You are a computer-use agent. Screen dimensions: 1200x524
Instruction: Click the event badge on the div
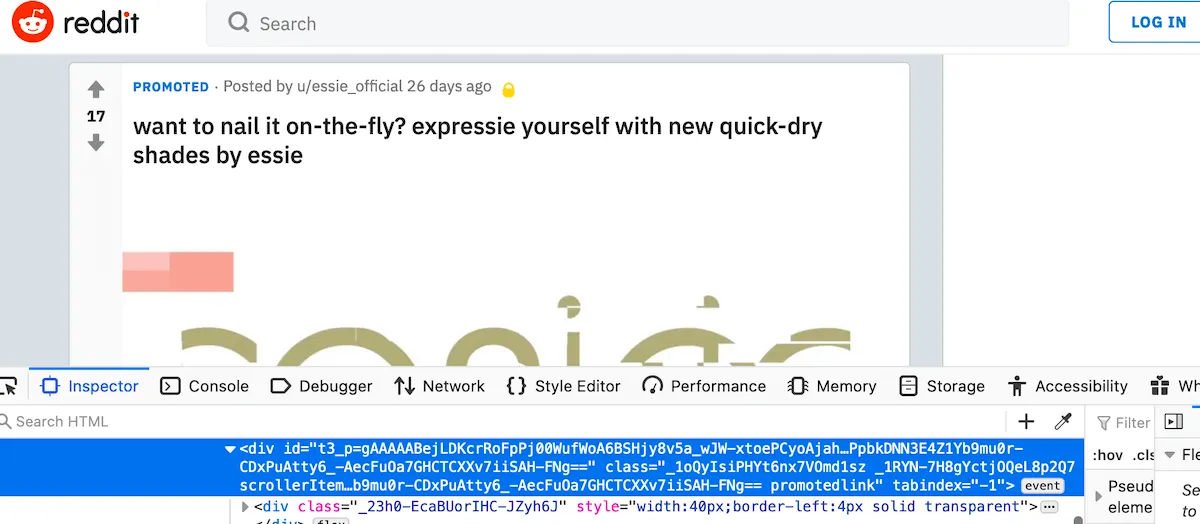click(x=1042, y=486)
